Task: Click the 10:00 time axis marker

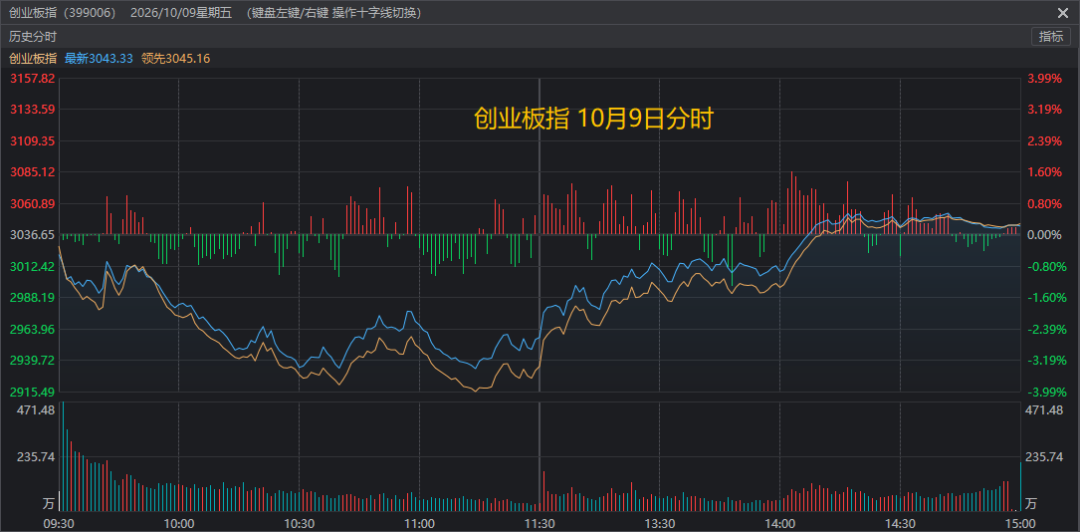Action: 178,523
